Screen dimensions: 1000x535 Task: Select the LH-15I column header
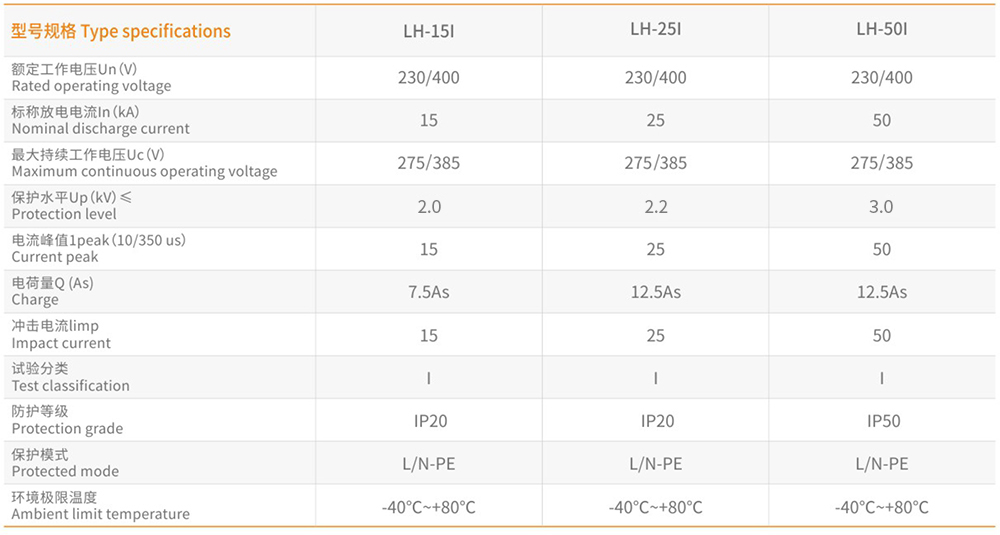[x=429, y=31]
